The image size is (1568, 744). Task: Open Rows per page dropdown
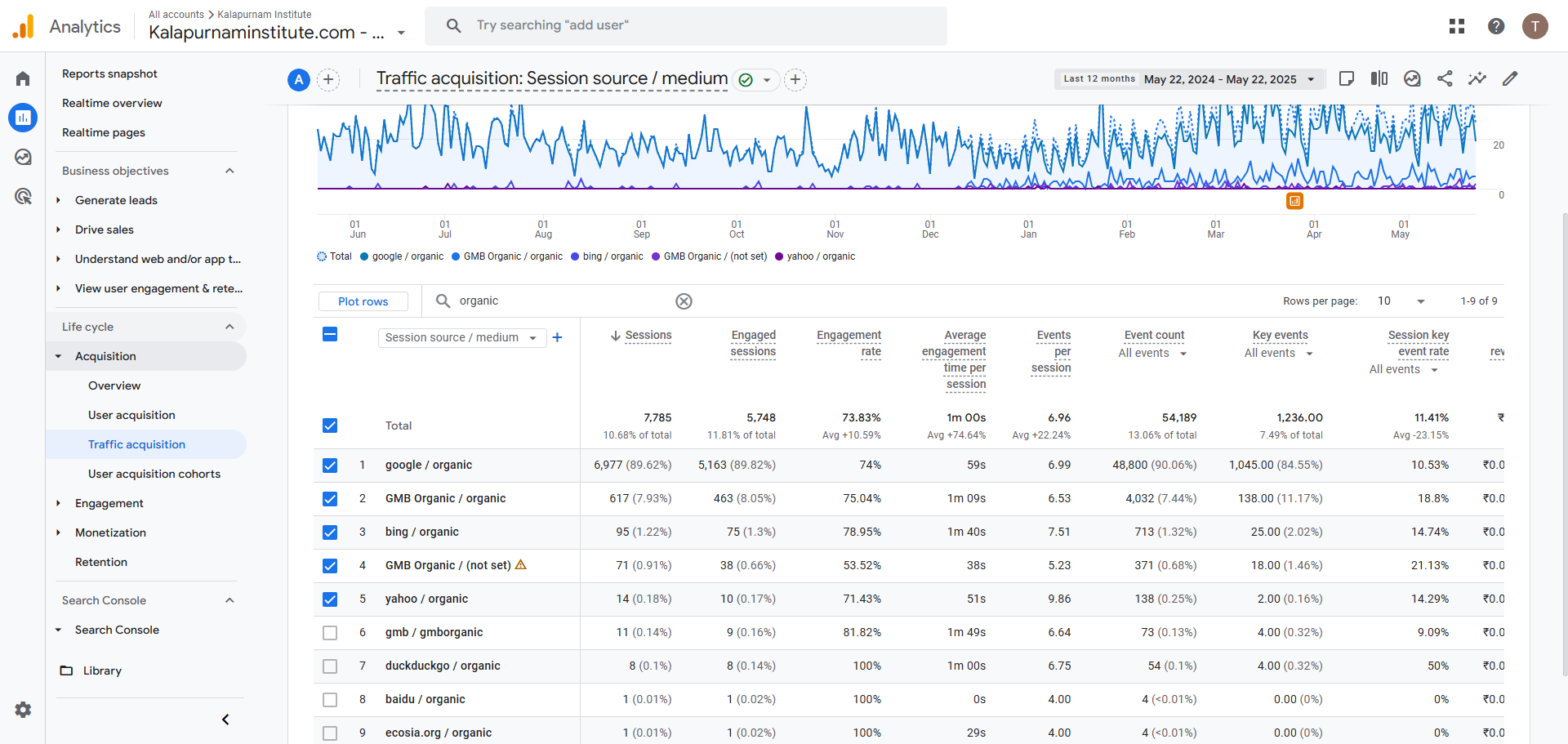point(1401,301)
